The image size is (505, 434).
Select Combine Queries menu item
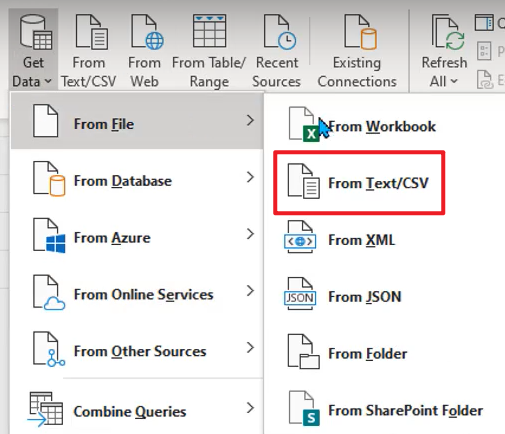click(x=137, y=408)
